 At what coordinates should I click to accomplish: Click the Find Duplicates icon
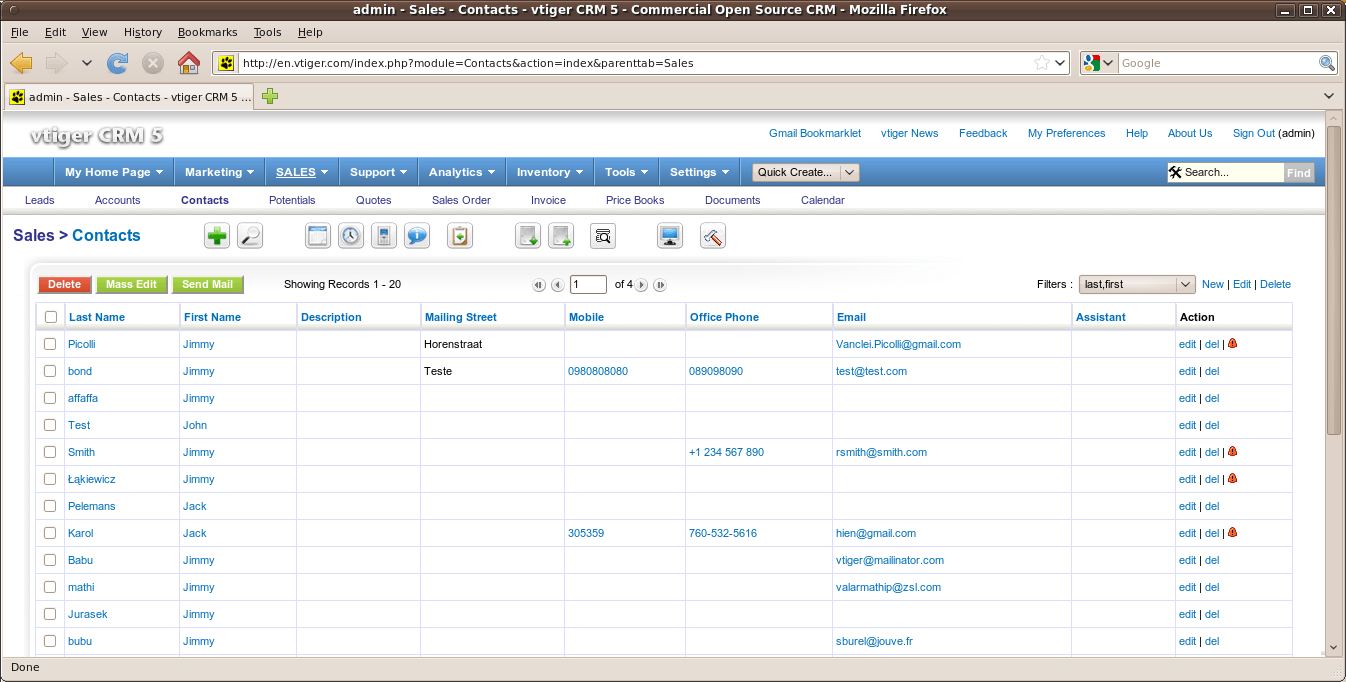tap(603, 236)
